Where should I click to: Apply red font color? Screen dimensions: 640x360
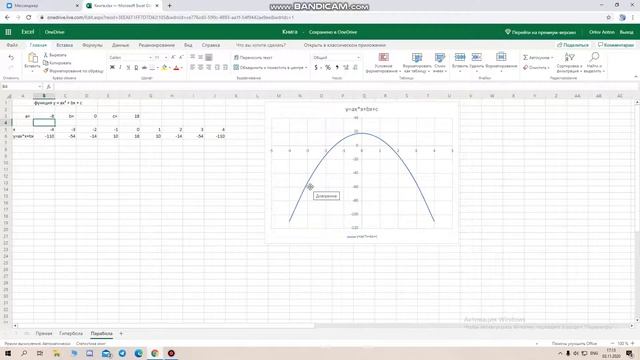176,67
